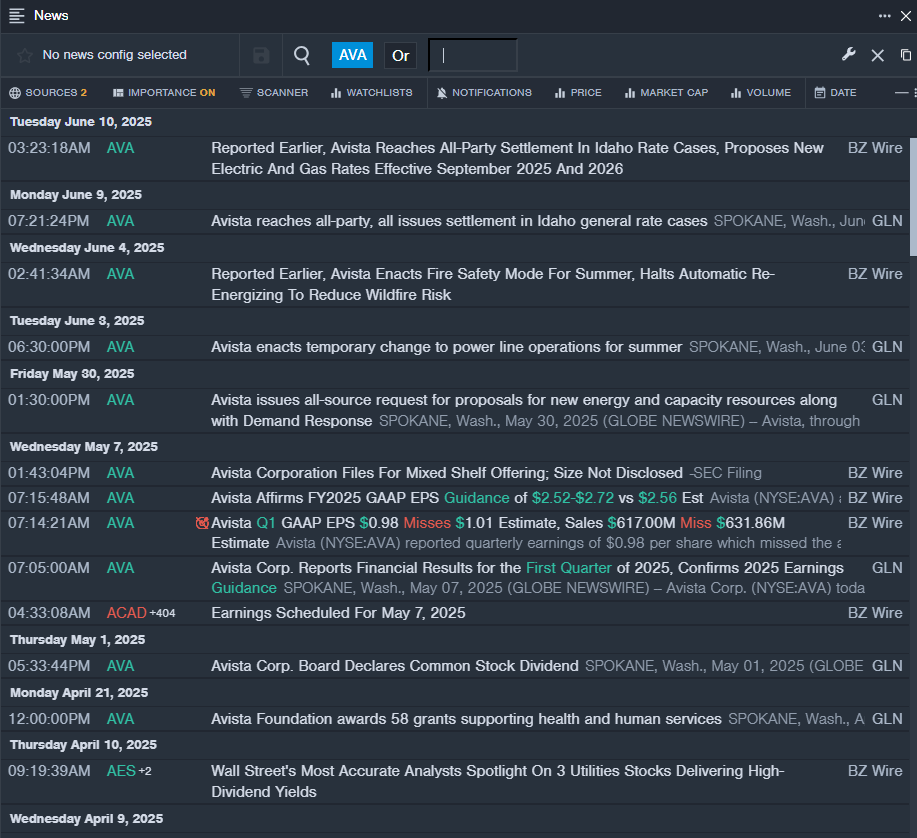Click GLN source on the Dividend row
The height and width of the screenshot is (838, 917).
887,666
